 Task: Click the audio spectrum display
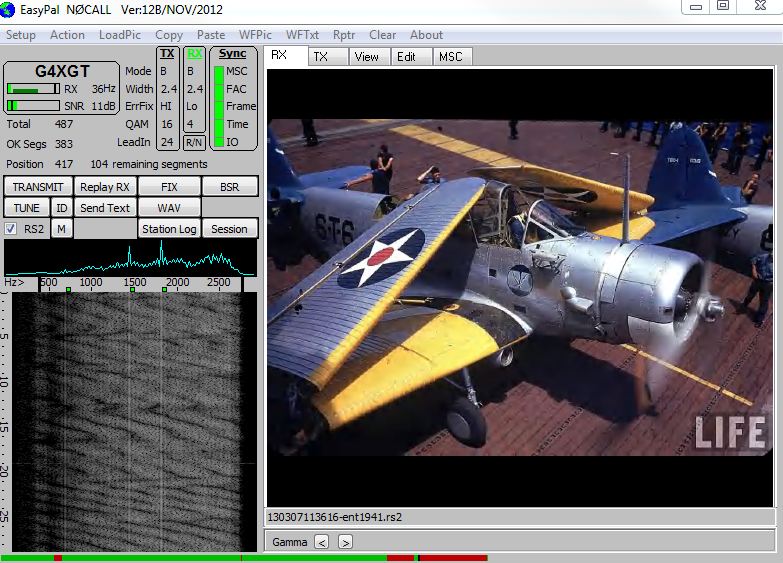pyautogui.click(x=130, y=258)
